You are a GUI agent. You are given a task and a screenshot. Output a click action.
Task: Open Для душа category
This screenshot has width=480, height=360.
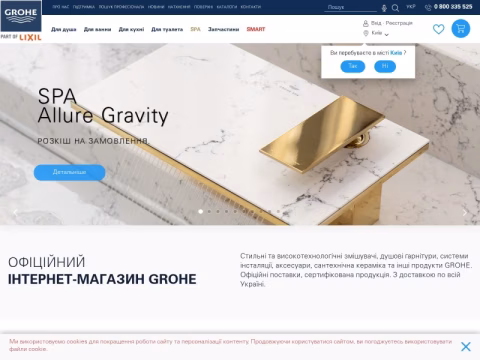click(64, 29)
